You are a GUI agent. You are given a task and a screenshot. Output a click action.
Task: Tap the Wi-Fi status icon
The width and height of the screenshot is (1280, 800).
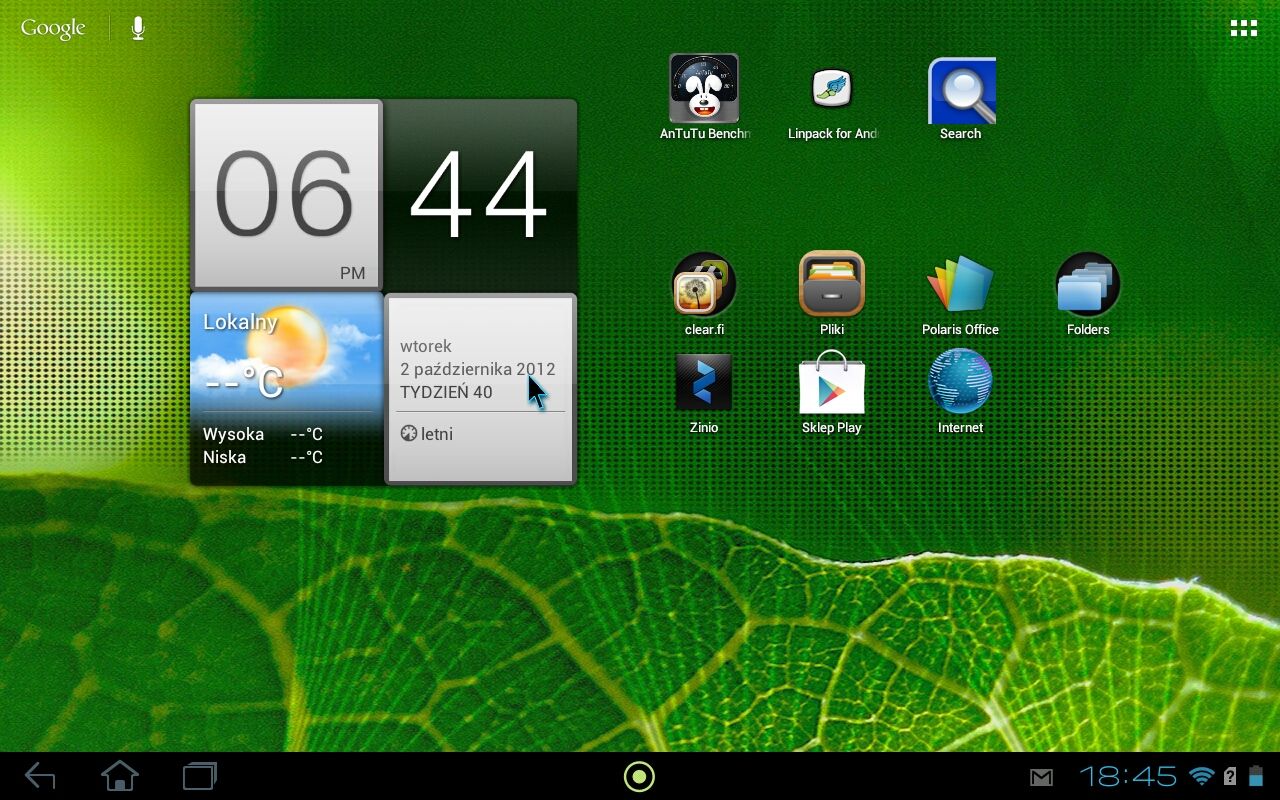click(1202, 776)
